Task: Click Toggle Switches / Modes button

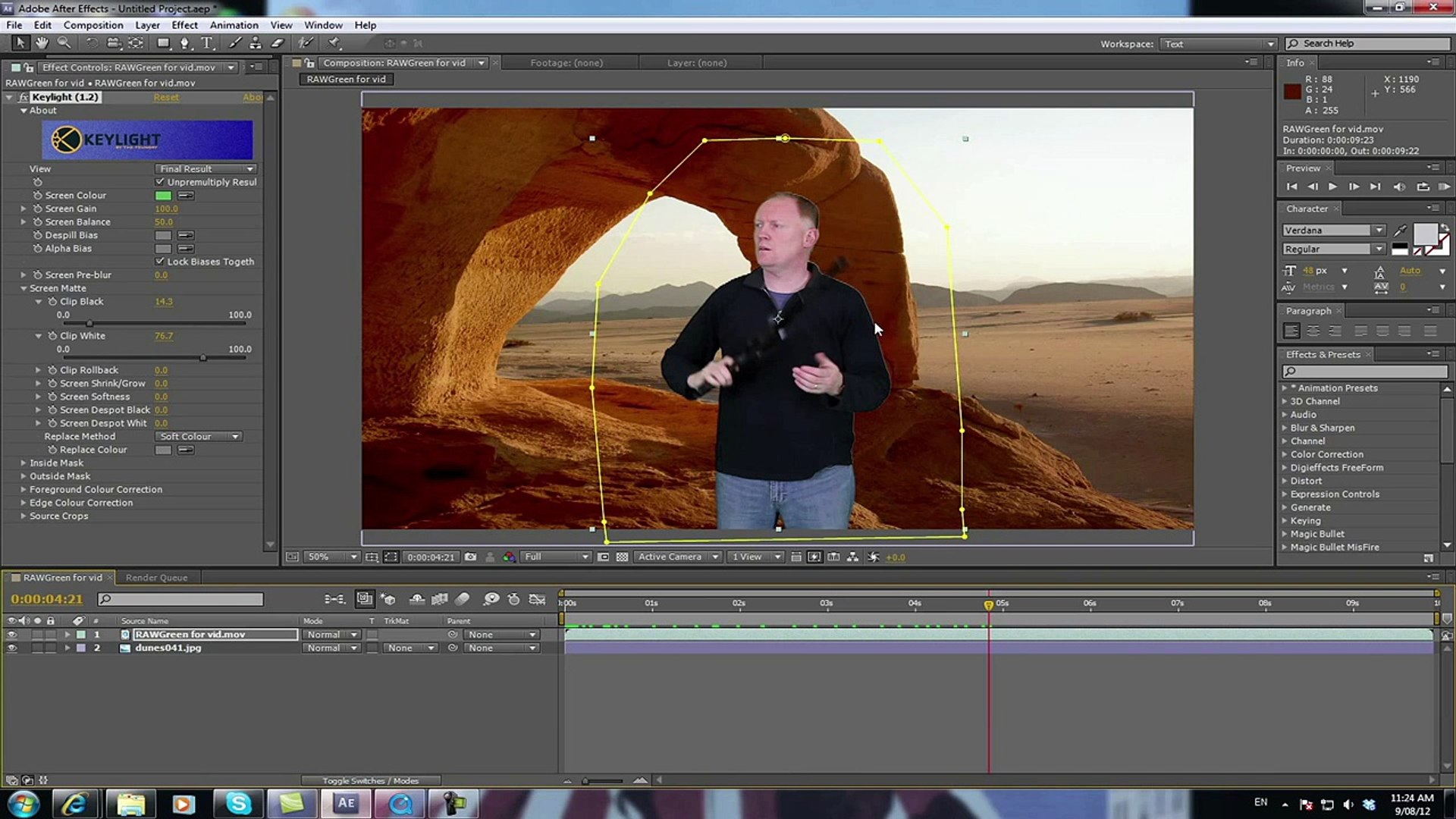Action: coord(370,780)
